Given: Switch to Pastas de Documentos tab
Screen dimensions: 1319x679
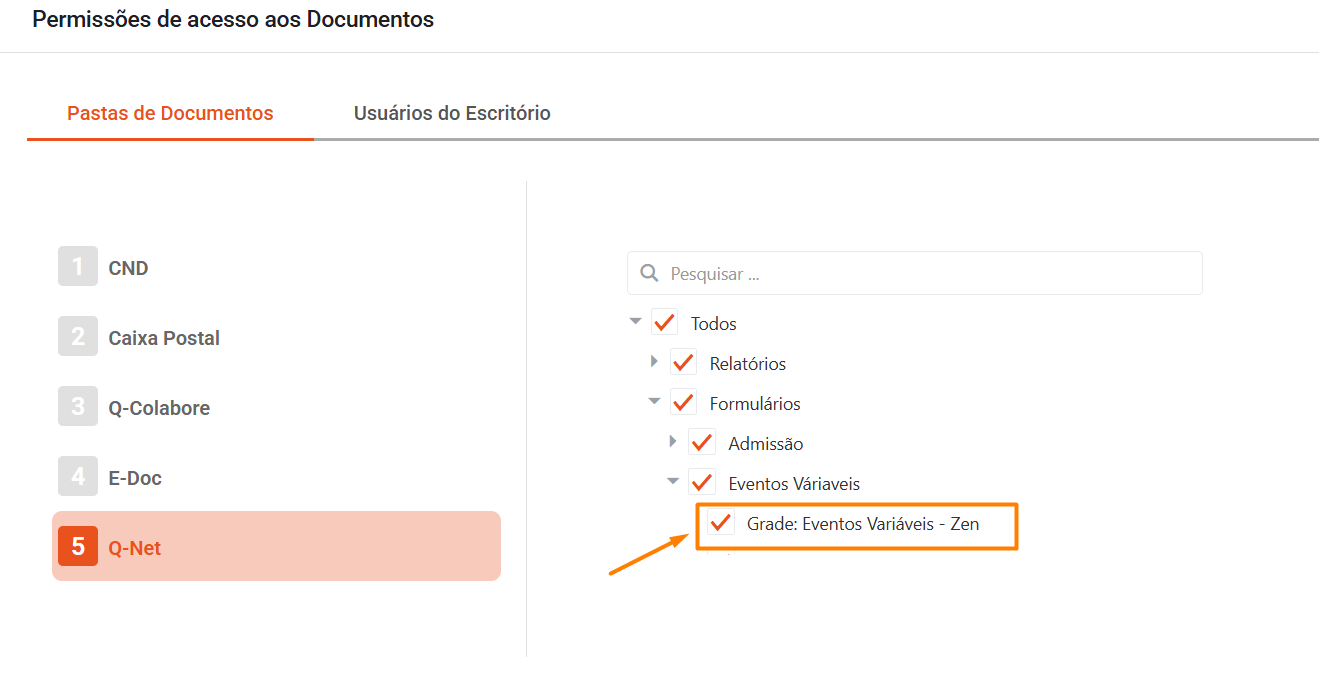Looking at the screenshot, I should click(170, 113).
